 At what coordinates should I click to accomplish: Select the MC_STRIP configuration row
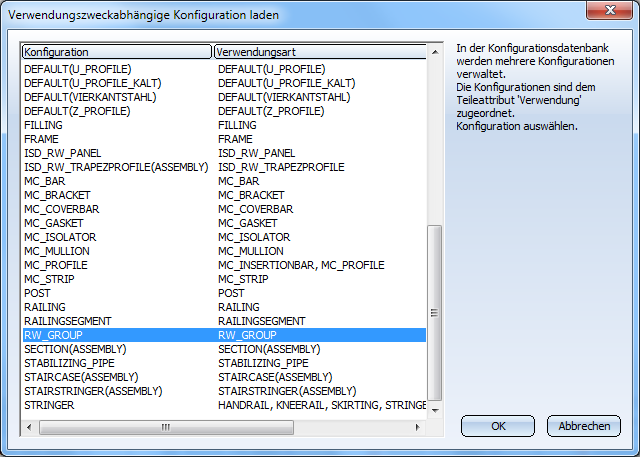click(x=224, y=279)
